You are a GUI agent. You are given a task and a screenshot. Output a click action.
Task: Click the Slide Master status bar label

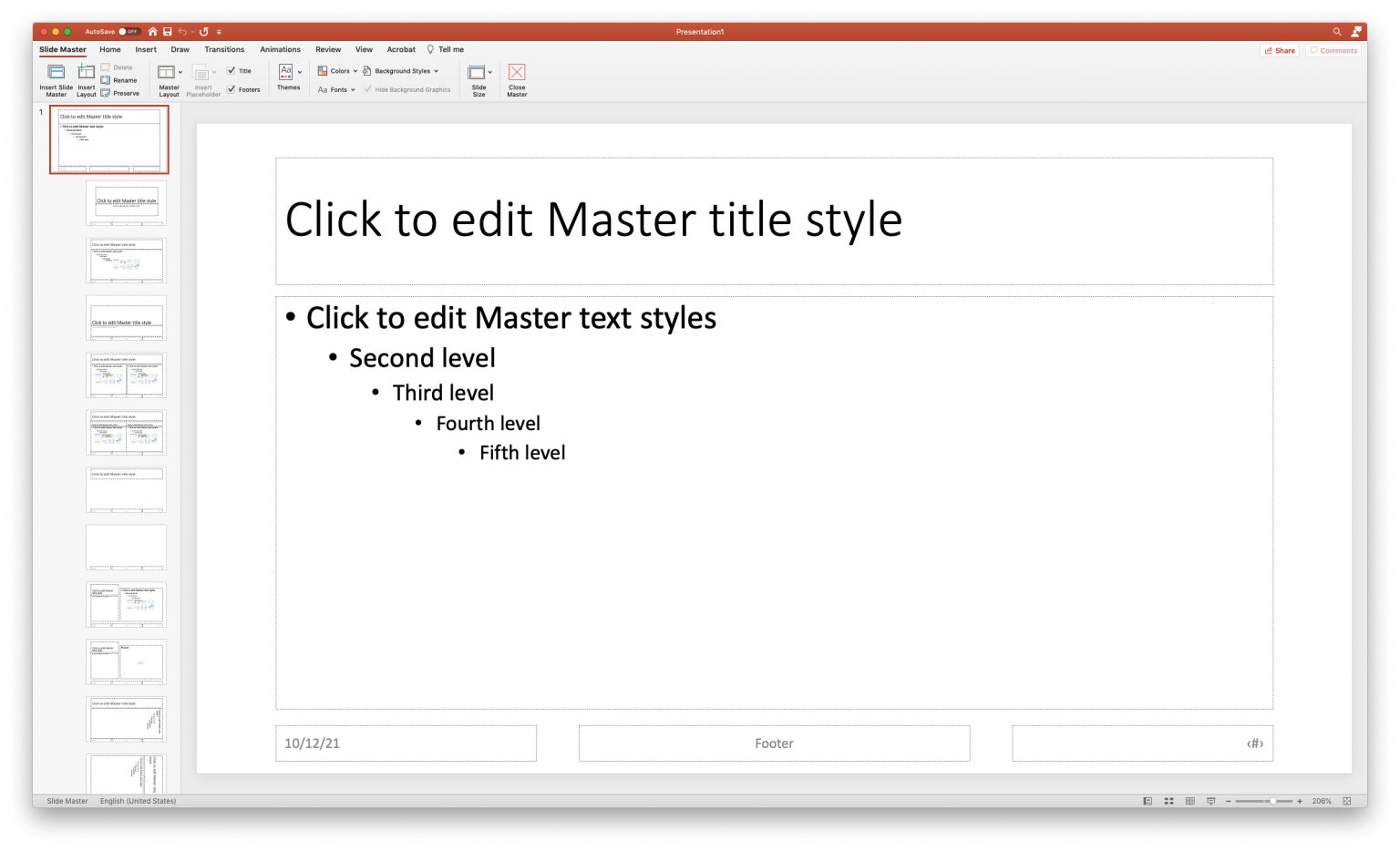click(x=67, y=801)
